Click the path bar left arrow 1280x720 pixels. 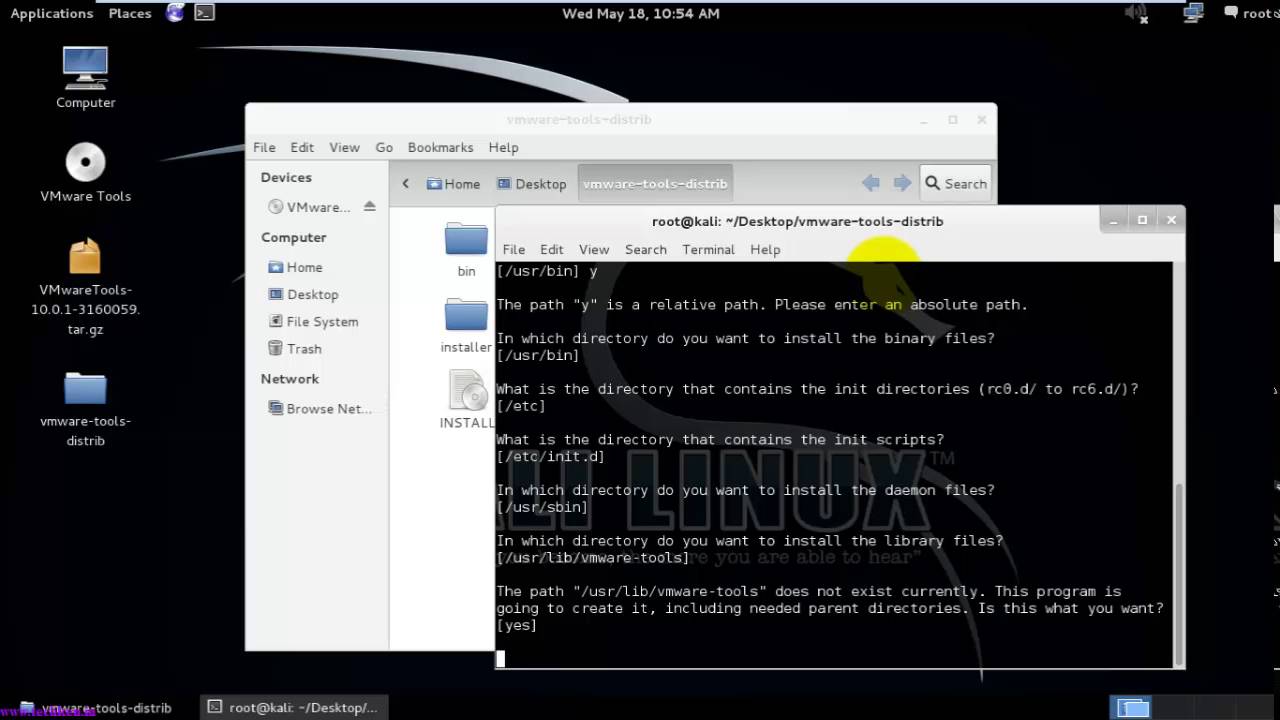coord(405,183)
